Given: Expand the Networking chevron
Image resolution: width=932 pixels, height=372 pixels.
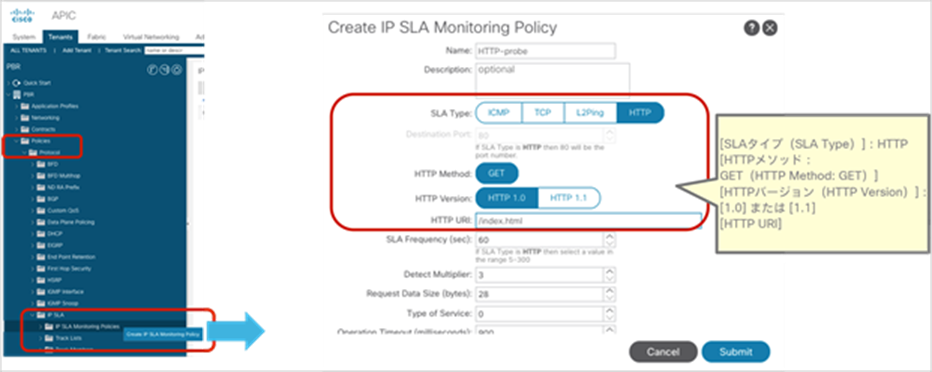Looking at the screenshot, I should [17, 118].
